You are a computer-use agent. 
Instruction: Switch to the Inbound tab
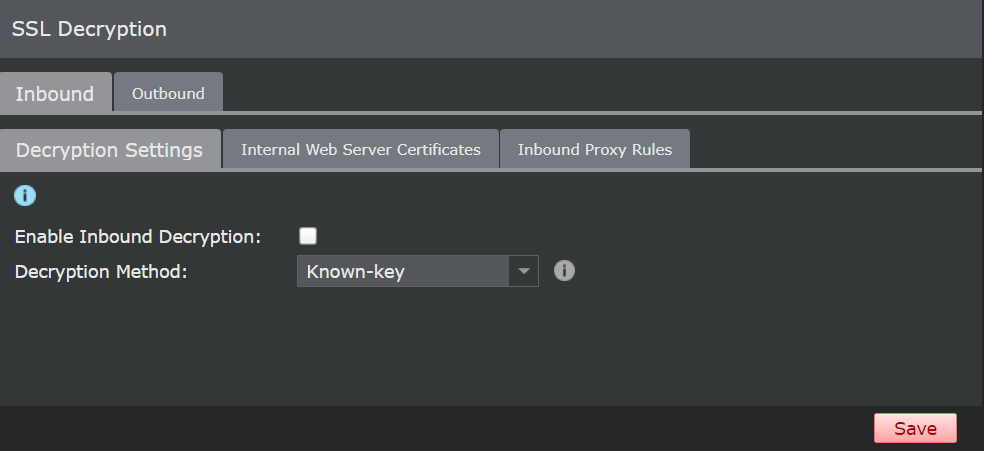tap(55, 93)
